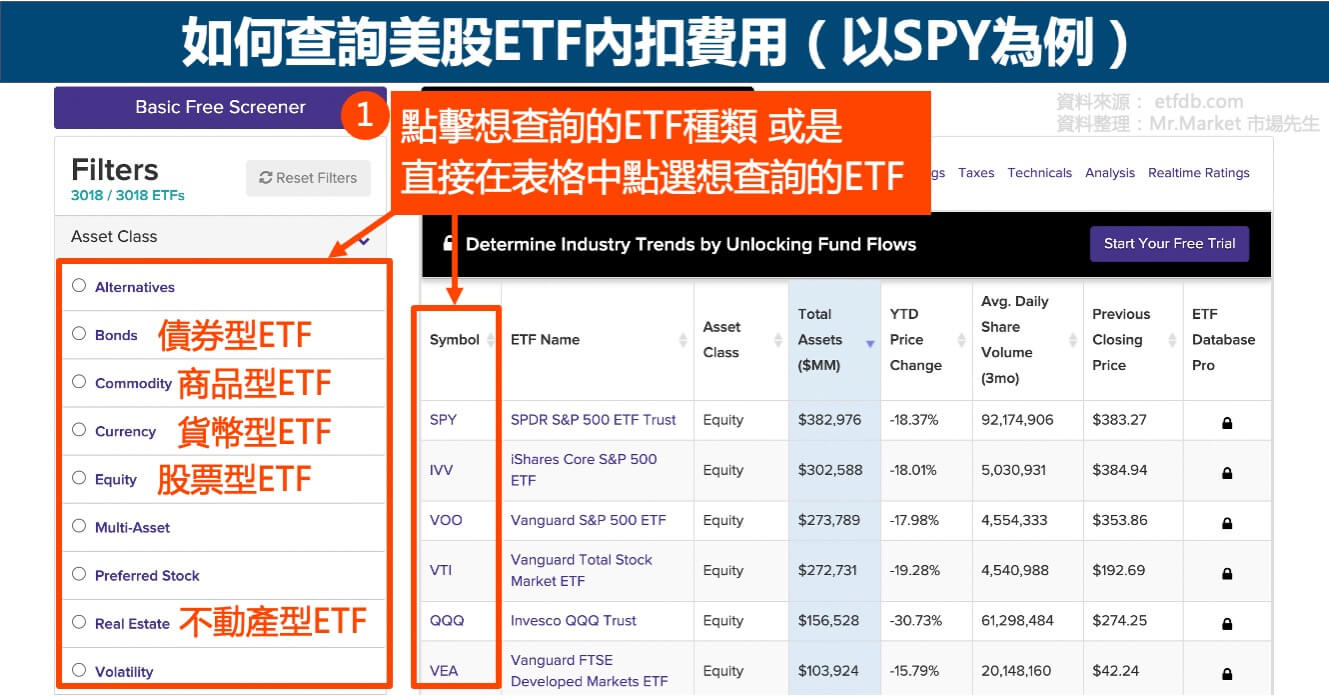Switch to the Taxes tab
Image resolution: width=1329 pixels, height=696 pixels.
click(x=976, y=173)
